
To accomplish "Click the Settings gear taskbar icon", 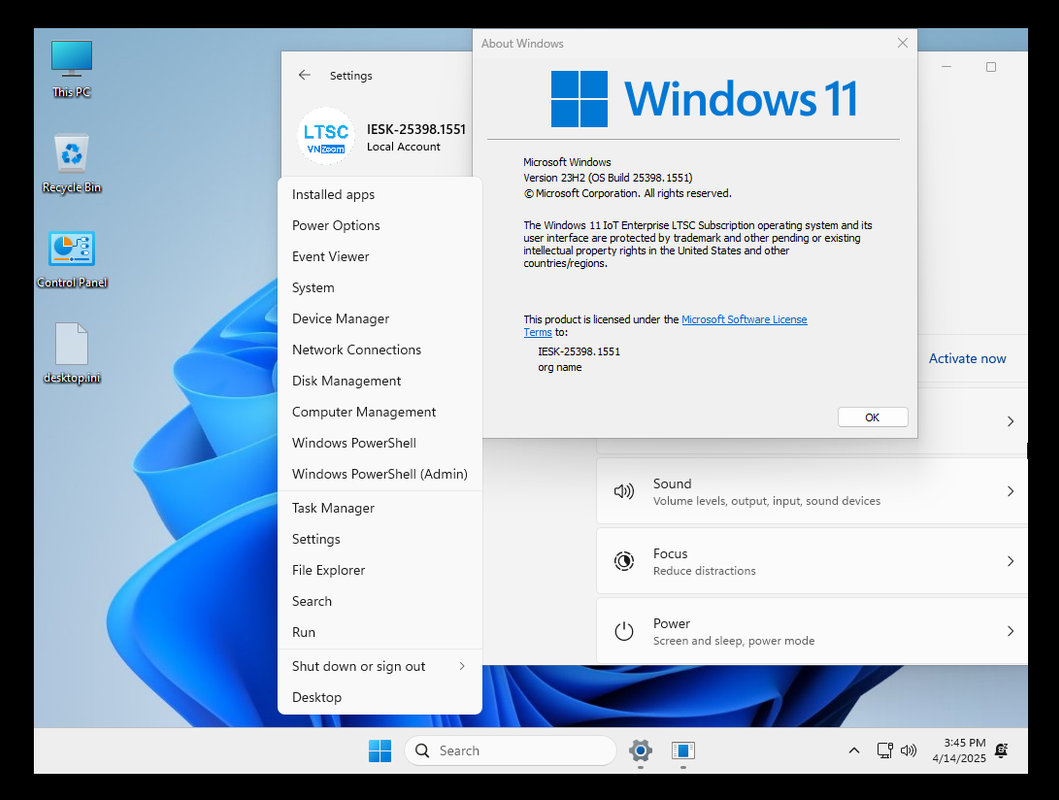I will click(x=640, y=751).
